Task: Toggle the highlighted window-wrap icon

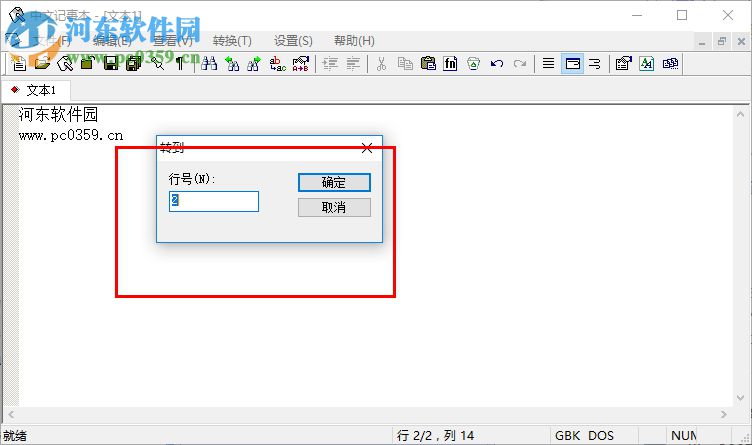Action: pyautogui.click(x=573, y=63)
